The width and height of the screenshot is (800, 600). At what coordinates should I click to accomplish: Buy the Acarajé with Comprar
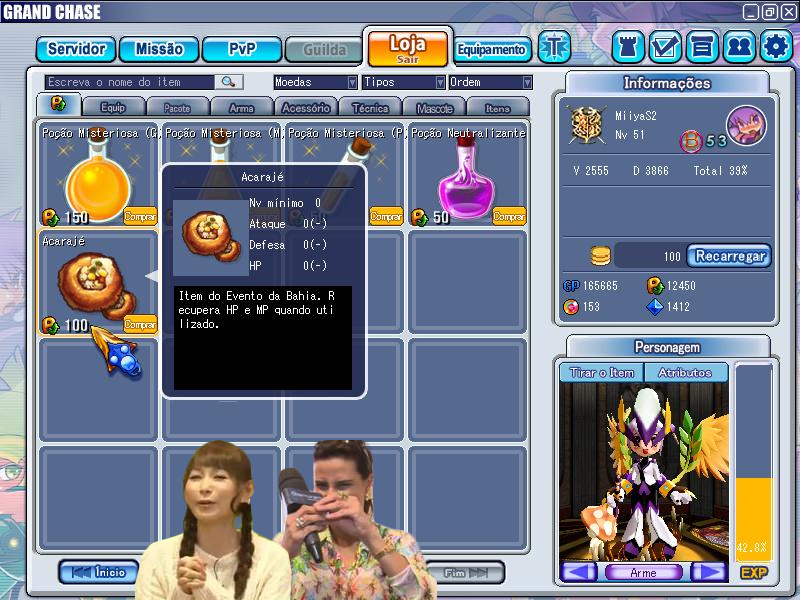click(x=140, y=324)
